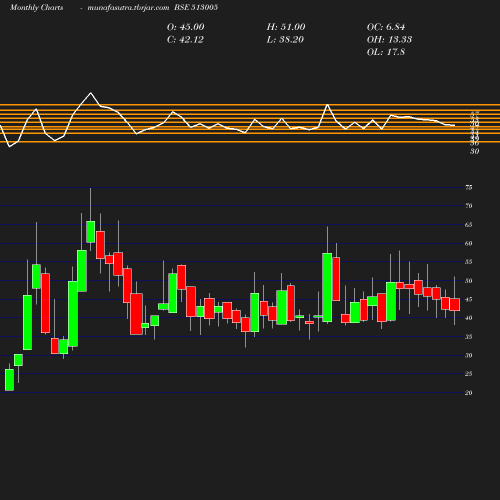
Task: Click the first green candle near 25
Action: [x=9, y=380]
